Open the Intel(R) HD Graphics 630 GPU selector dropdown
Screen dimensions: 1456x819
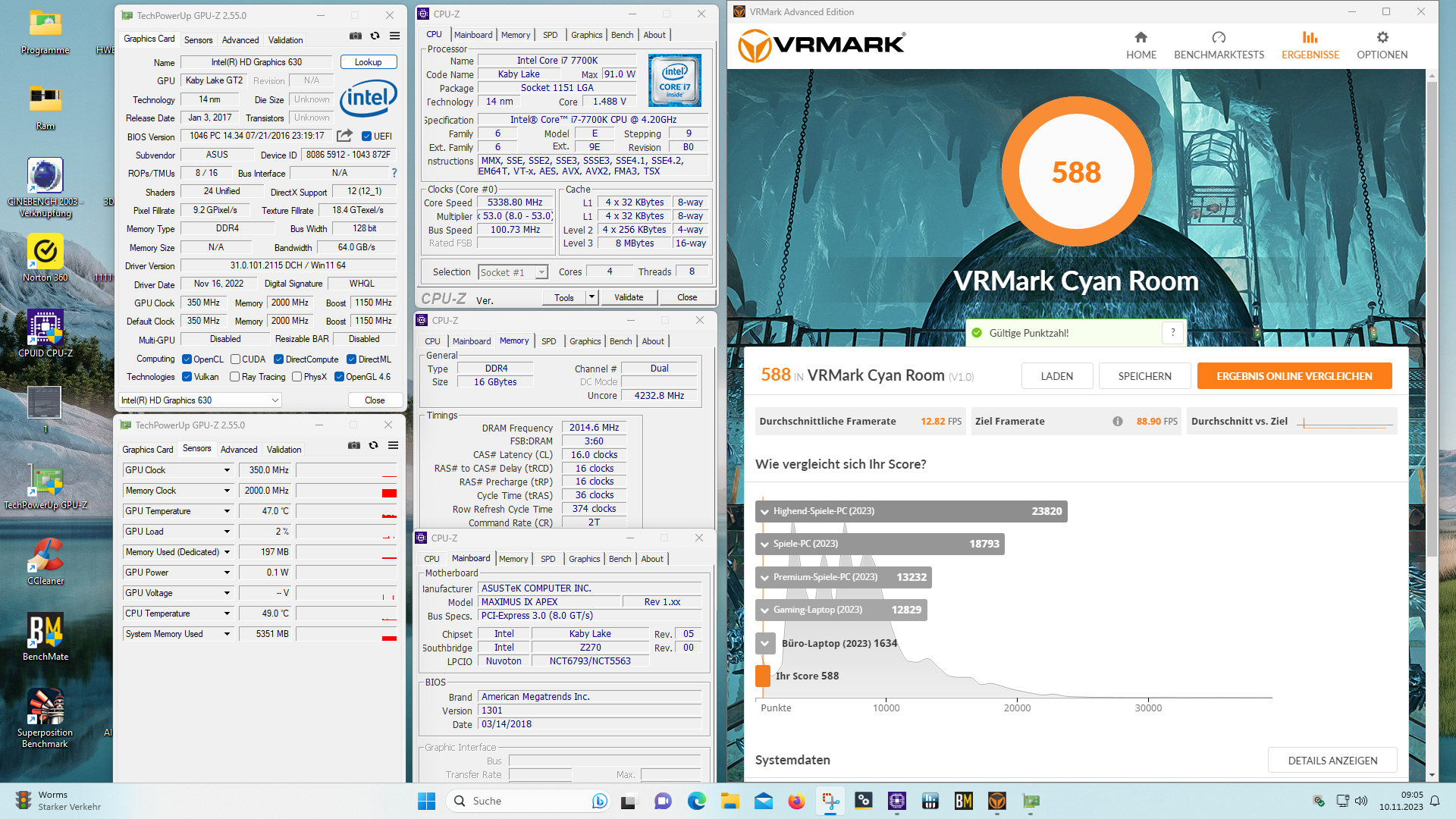click(200, 400)
